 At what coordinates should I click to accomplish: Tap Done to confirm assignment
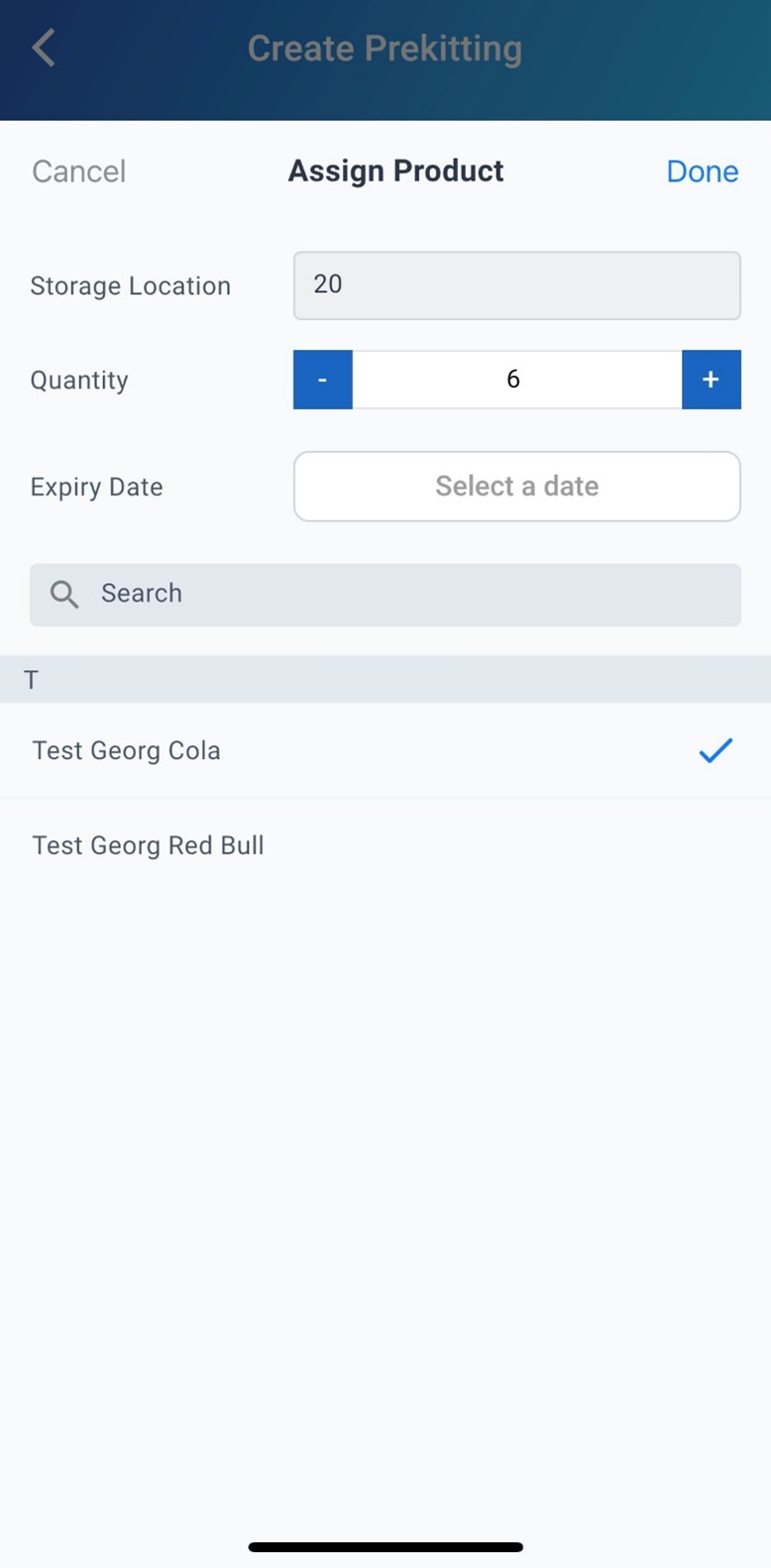coord(702,171)
